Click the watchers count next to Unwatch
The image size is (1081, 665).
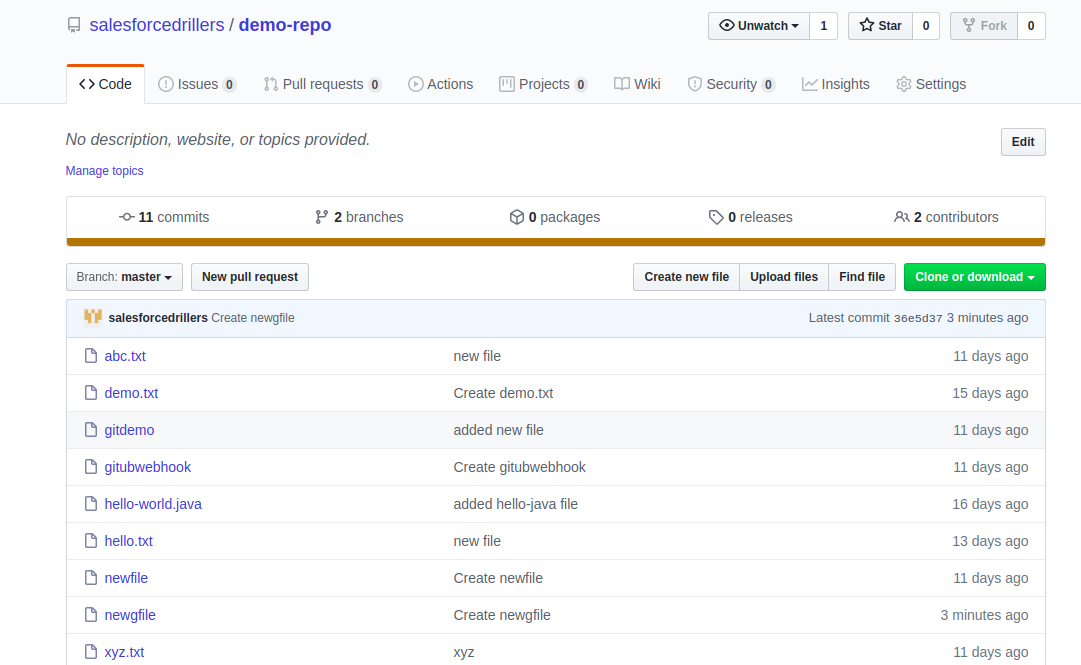[x=823, y=26]
